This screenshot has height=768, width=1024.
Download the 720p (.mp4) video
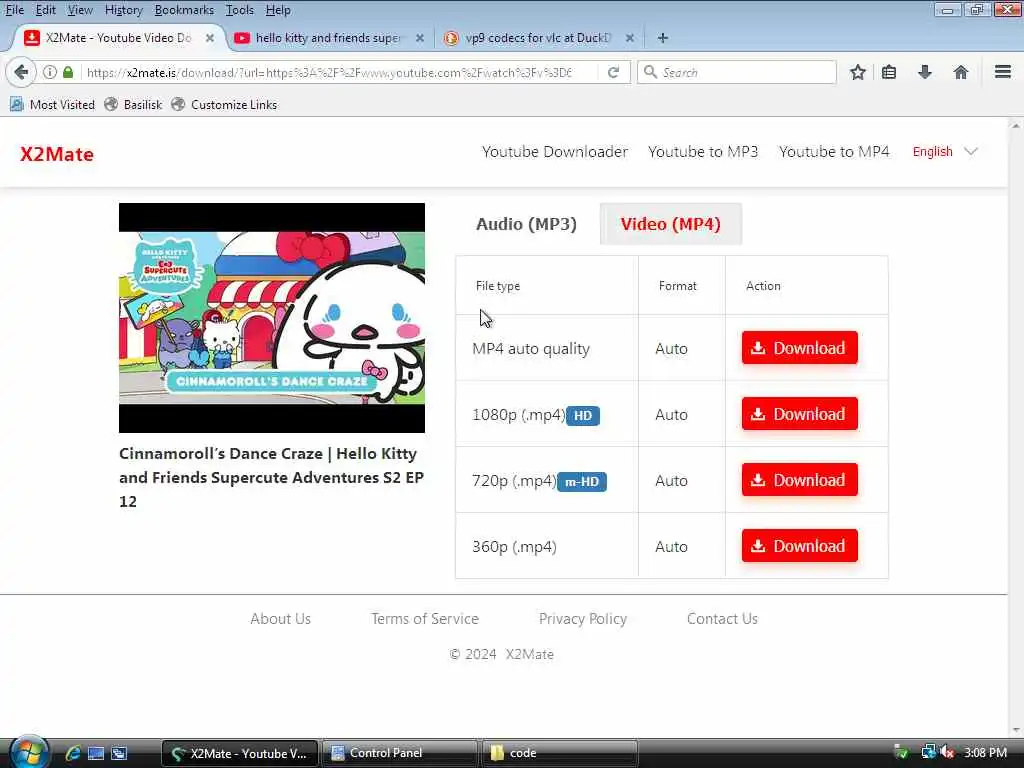[799, 480]
